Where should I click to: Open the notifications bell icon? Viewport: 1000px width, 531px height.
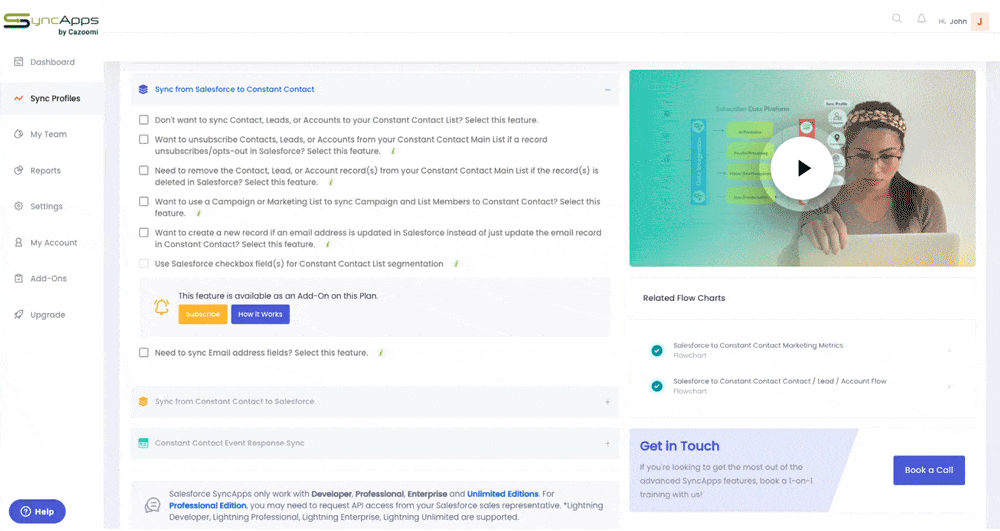(922, 19)
